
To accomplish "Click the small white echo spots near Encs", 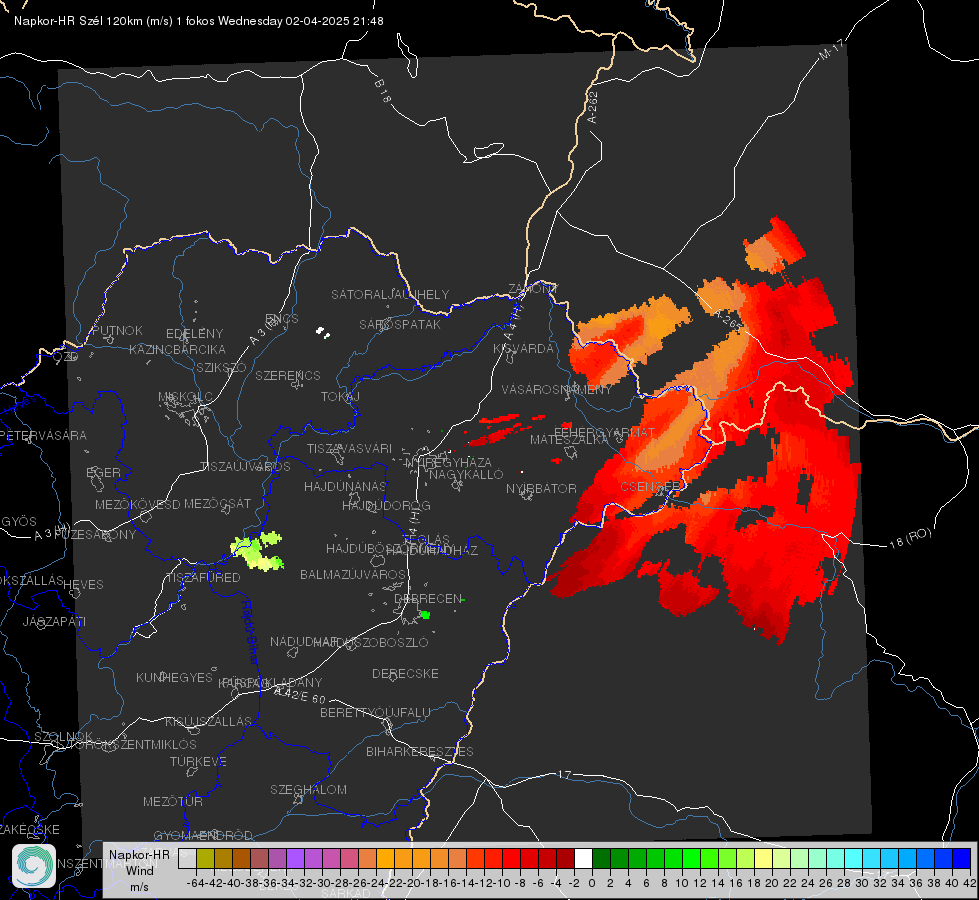I will pyautogui.click(x=323, y=332).
